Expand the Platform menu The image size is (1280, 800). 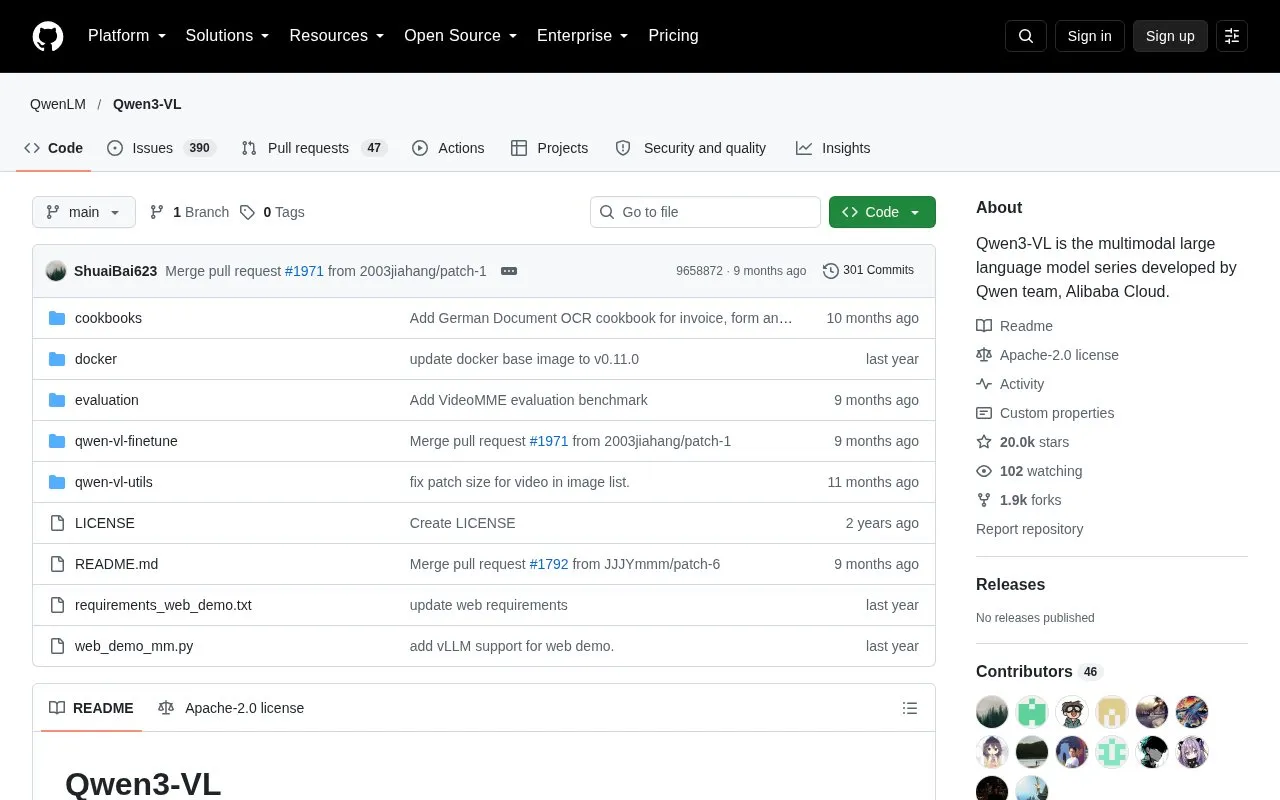[127, 36]
